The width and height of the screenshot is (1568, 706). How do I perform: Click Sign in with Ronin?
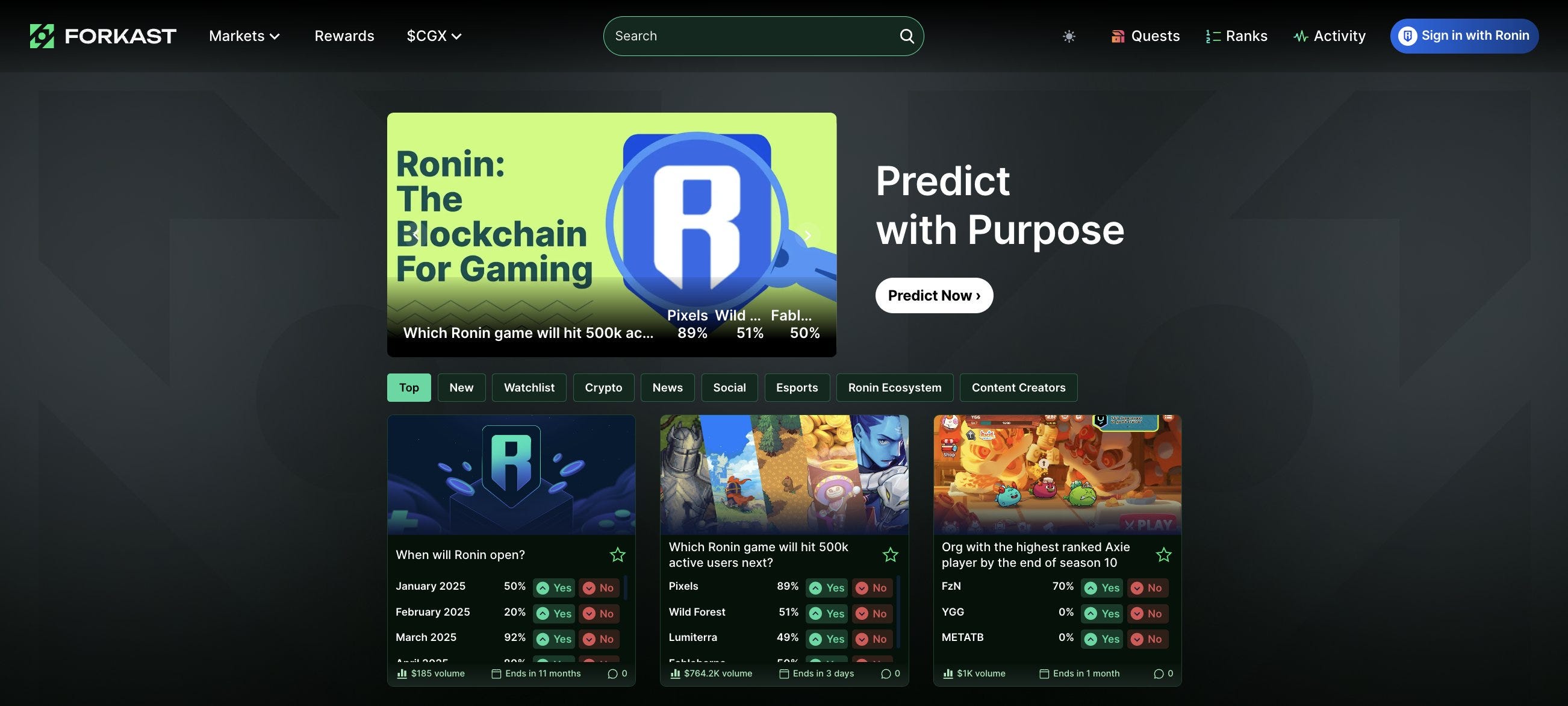tap(1464, 36)
